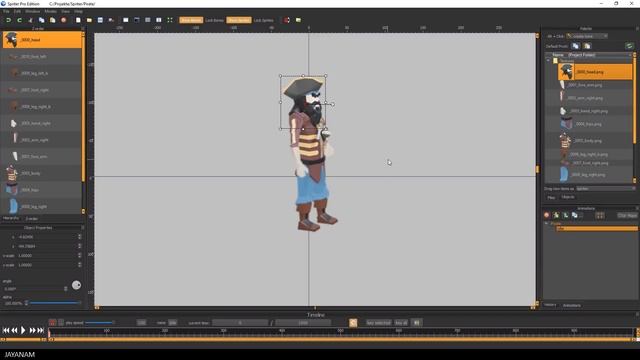Switch to the Objects tab in Palette
The width and height of the screenshot is (640, 360).
[568, 197]
